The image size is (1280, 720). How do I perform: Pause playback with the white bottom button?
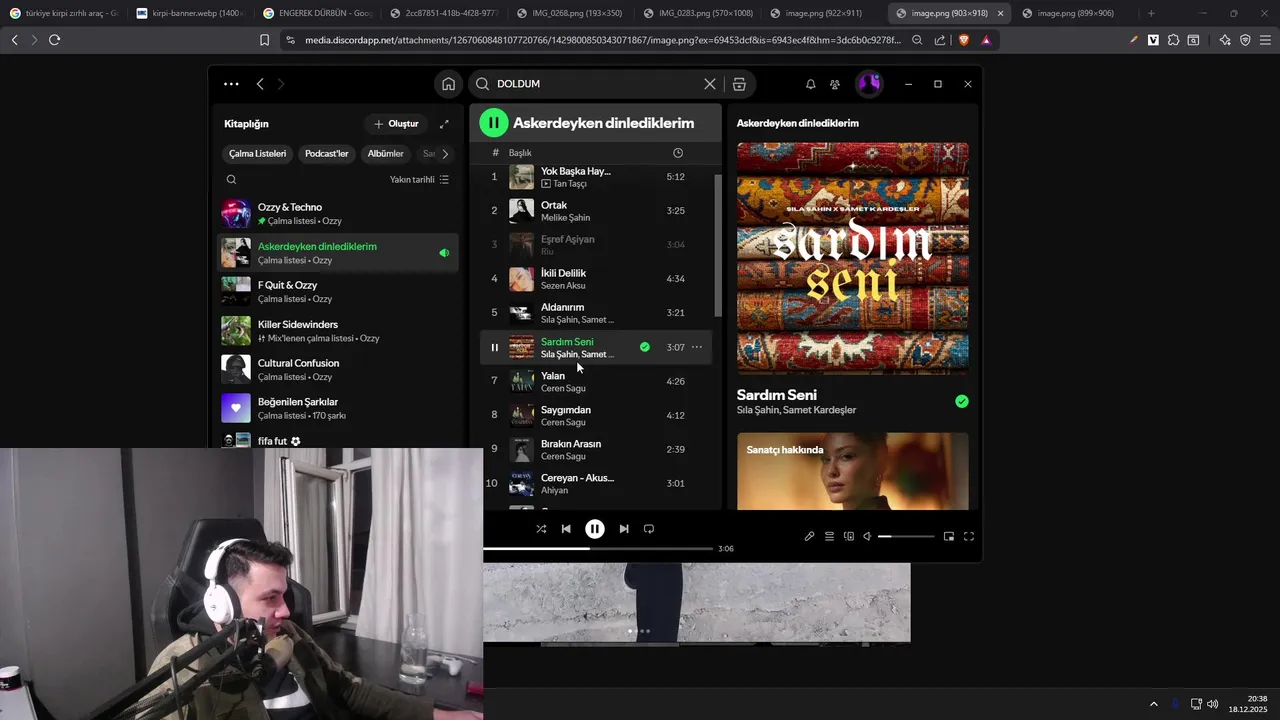tap(595, 529)
